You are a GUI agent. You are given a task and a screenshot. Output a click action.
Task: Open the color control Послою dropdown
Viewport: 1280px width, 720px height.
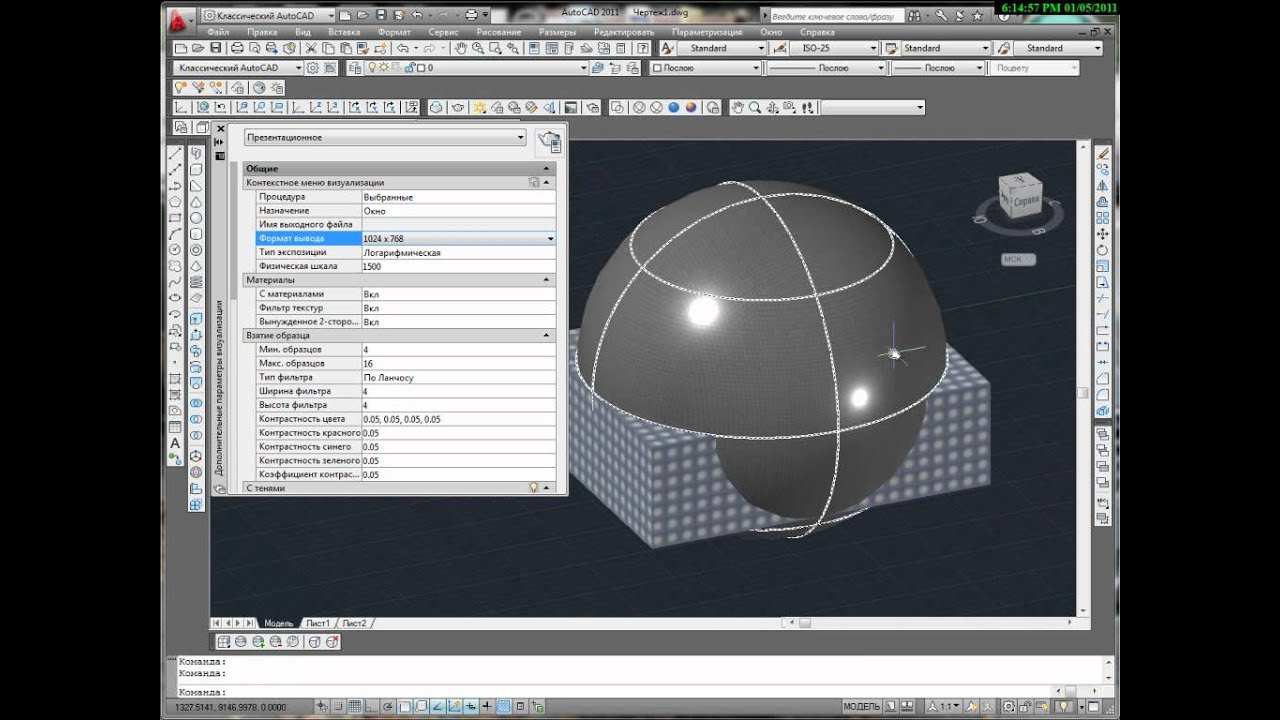(x=706, y=68)
